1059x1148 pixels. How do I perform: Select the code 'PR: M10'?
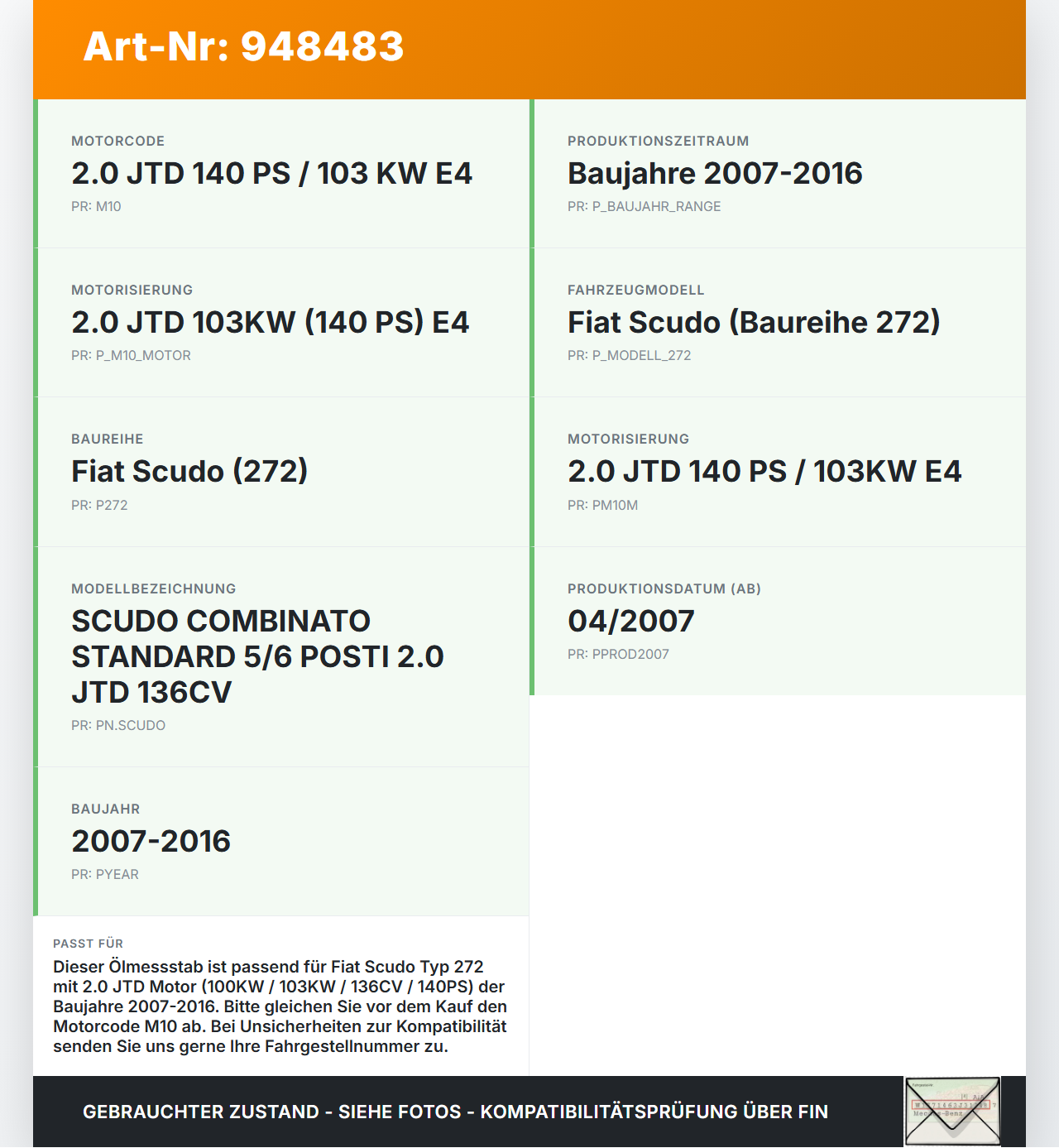(96, 207)
